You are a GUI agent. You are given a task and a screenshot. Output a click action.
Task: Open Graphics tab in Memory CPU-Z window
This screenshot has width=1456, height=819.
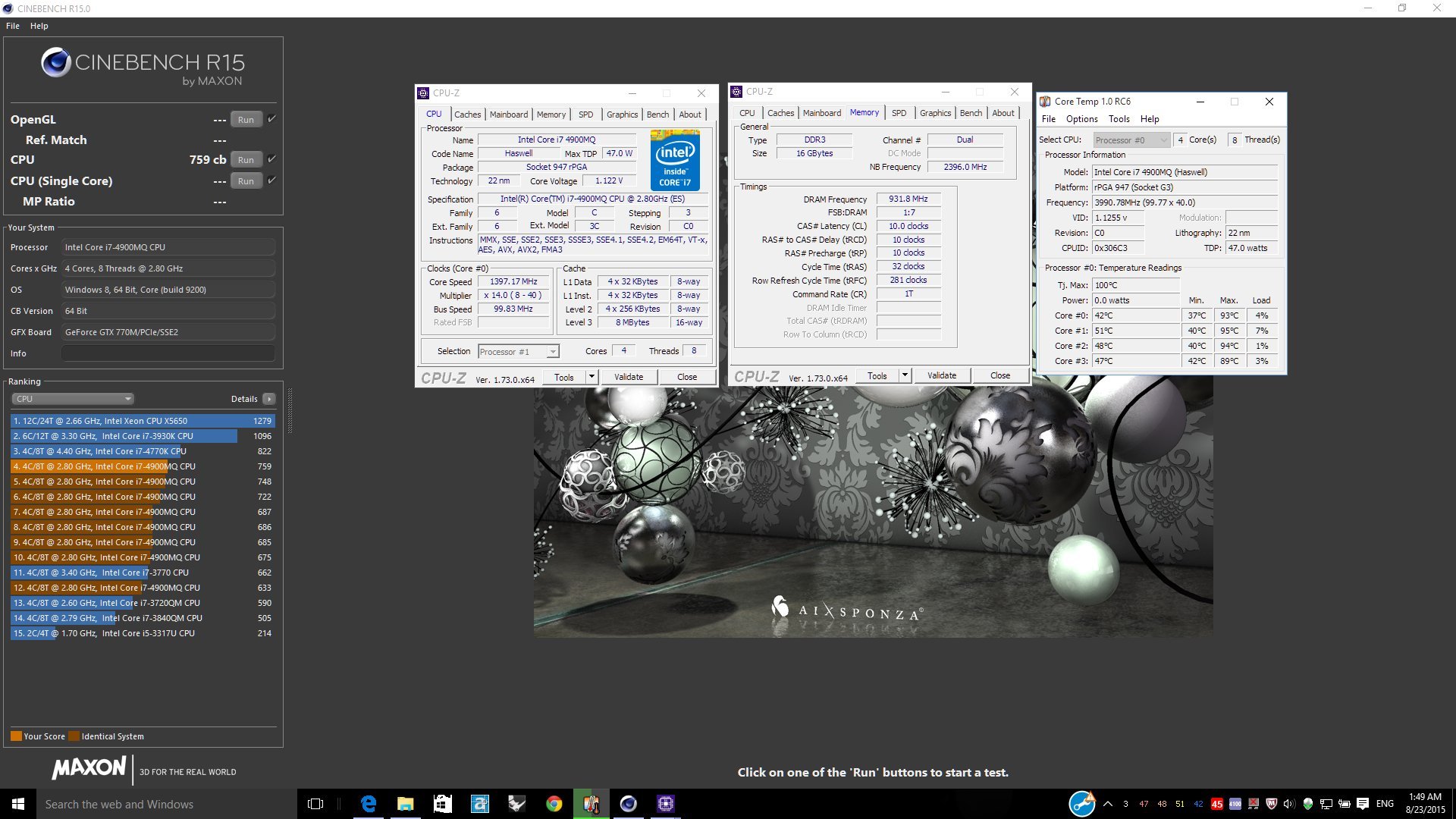click(x=935, y=113)
